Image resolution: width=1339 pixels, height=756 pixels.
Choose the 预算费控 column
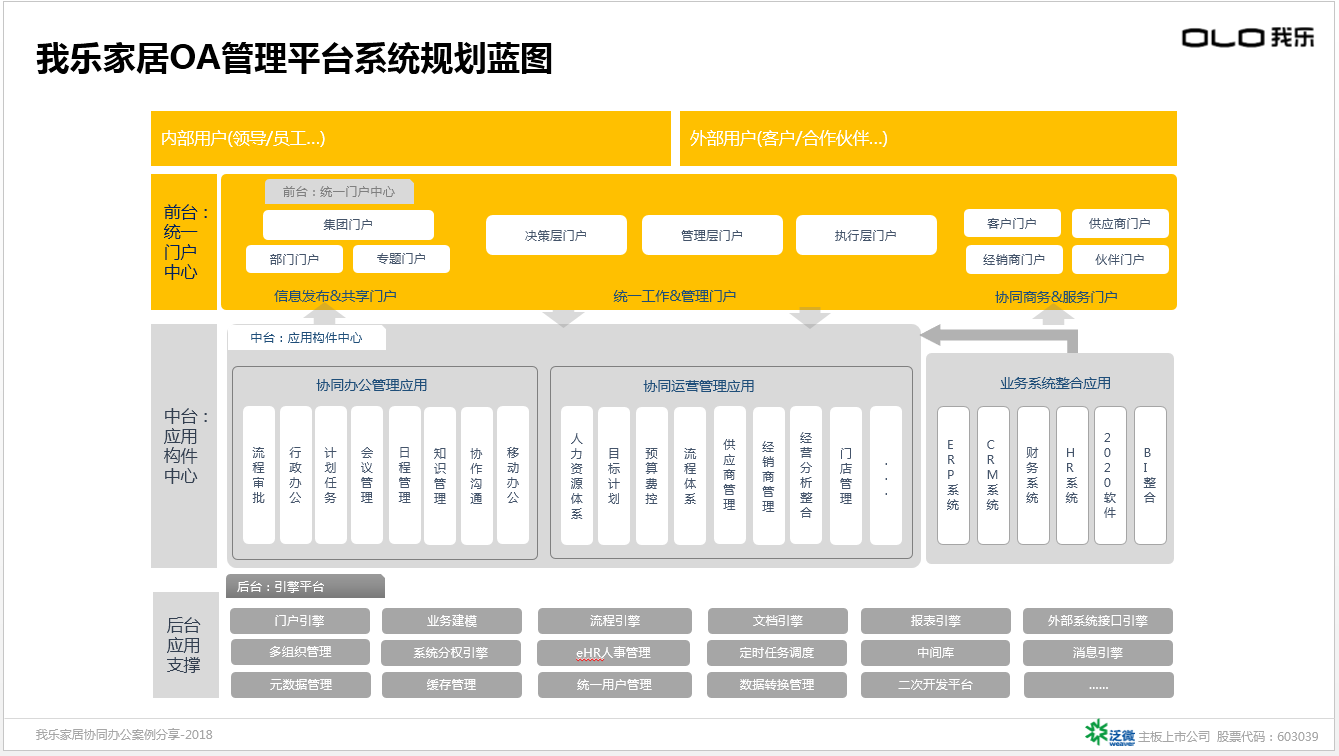[x=652, y=475]
